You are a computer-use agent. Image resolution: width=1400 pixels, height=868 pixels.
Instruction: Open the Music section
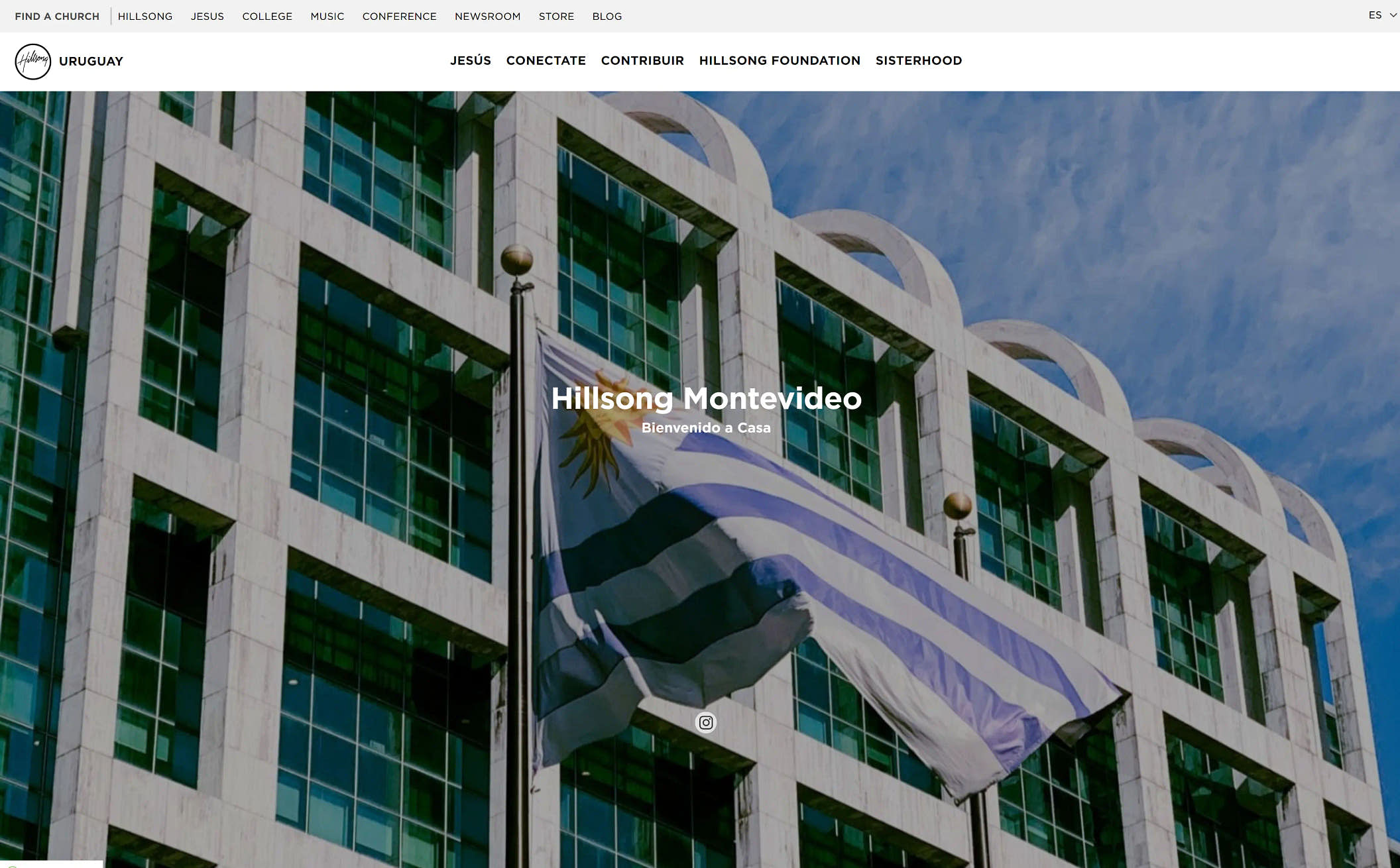(327, 17)
